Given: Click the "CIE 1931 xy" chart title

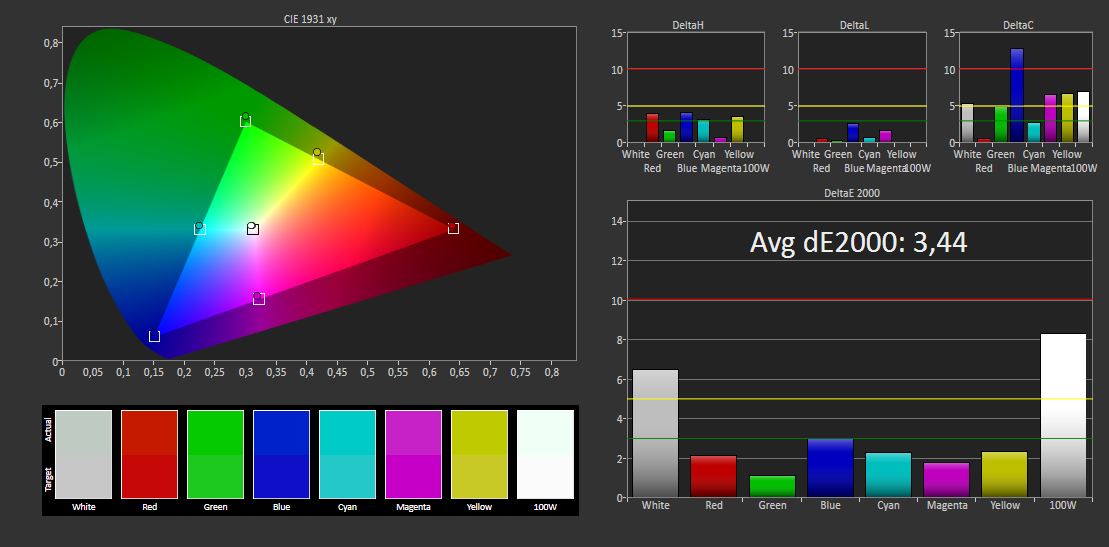Looking at the screenshot, I should [x=310, y=19].
